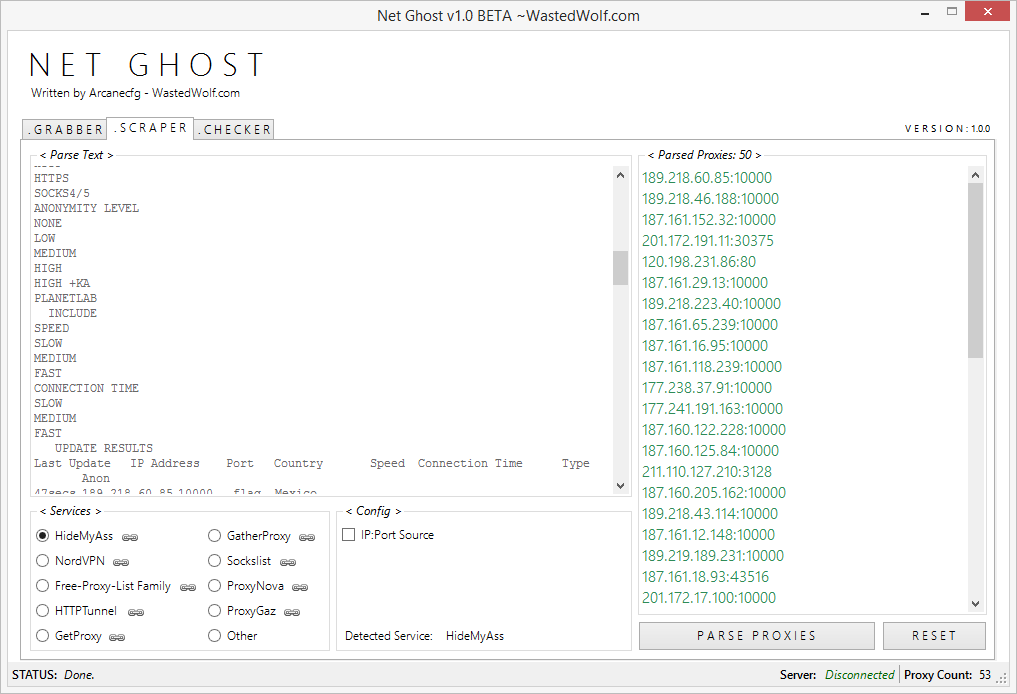Click the RESET button
This screenshot has width=1017, height=694.
coord(934,636)
